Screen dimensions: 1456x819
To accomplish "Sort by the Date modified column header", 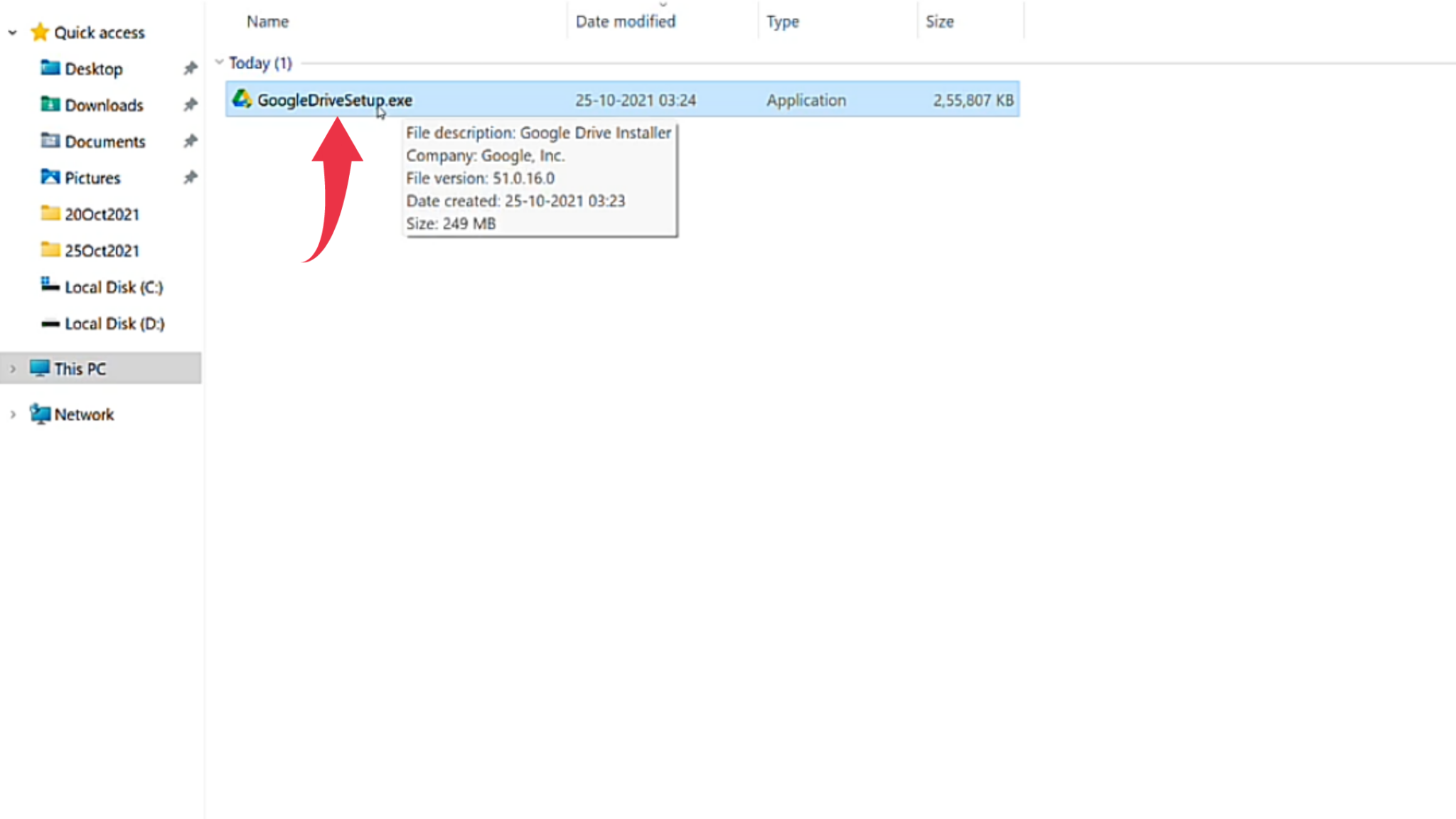I will (626, 21).
